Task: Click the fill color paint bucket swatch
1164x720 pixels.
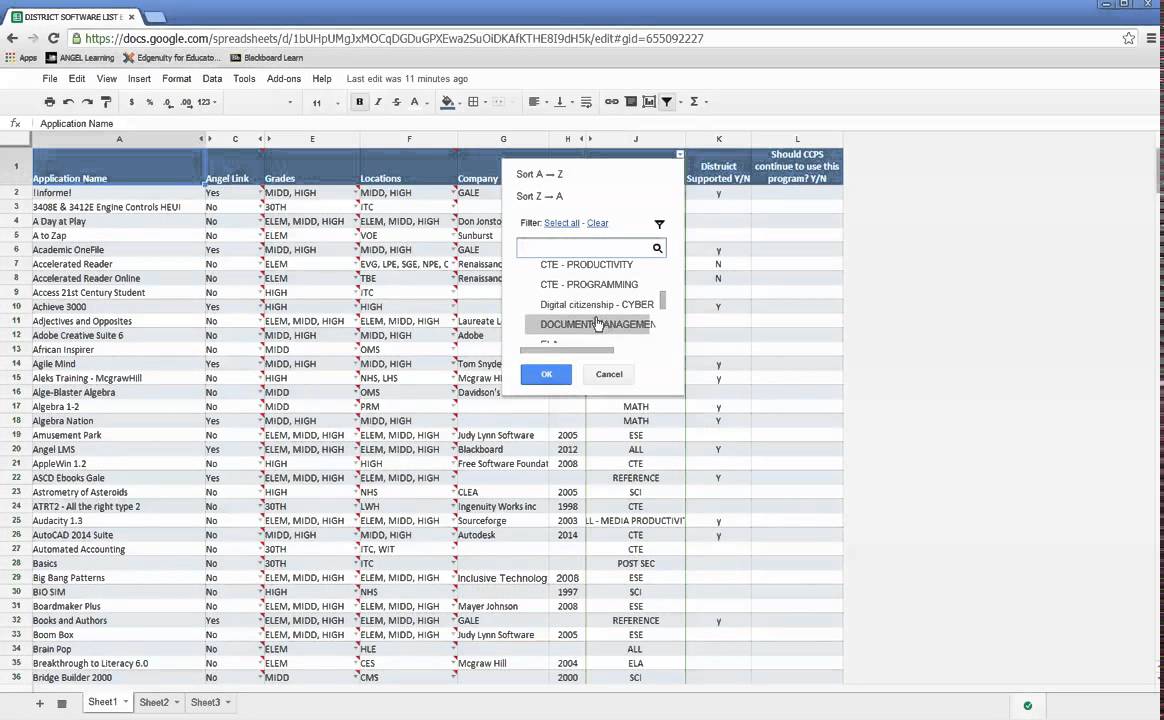Action: tap(448, 102)
